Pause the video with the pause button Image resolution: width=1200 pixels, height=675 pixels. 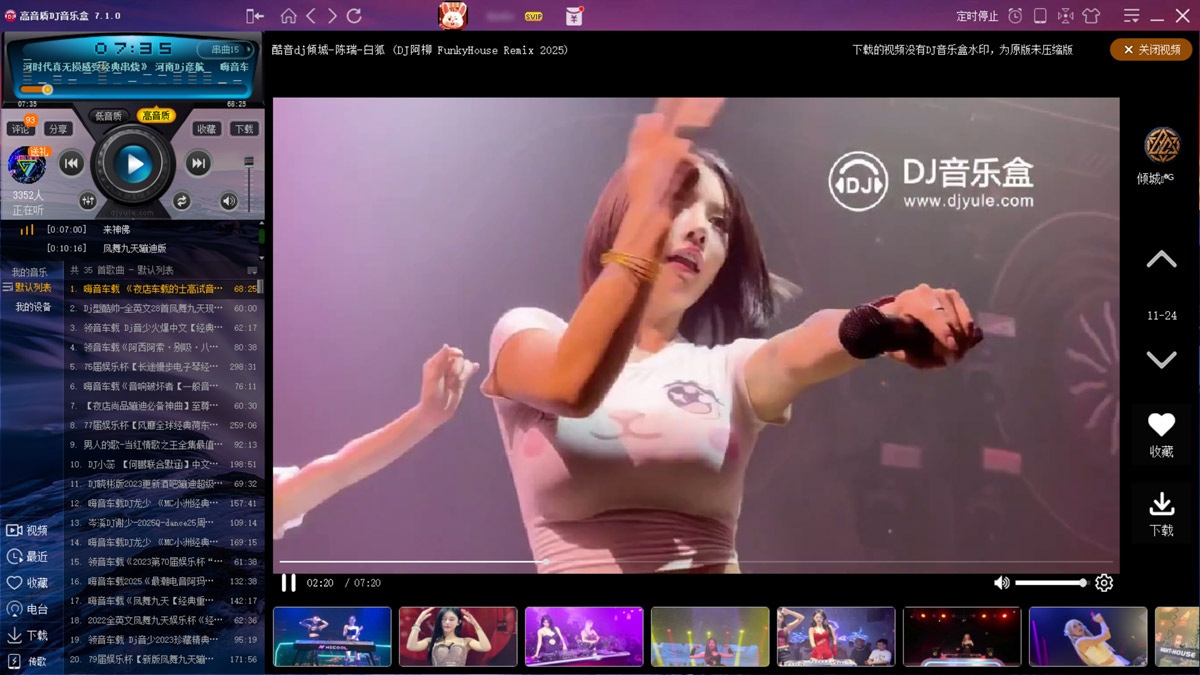click(288, 583)
